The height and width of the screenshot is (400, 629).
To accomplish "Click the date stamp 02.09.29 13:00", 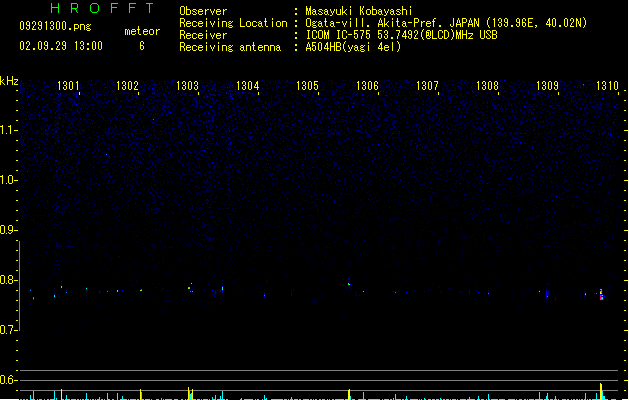I will [61, 46].
